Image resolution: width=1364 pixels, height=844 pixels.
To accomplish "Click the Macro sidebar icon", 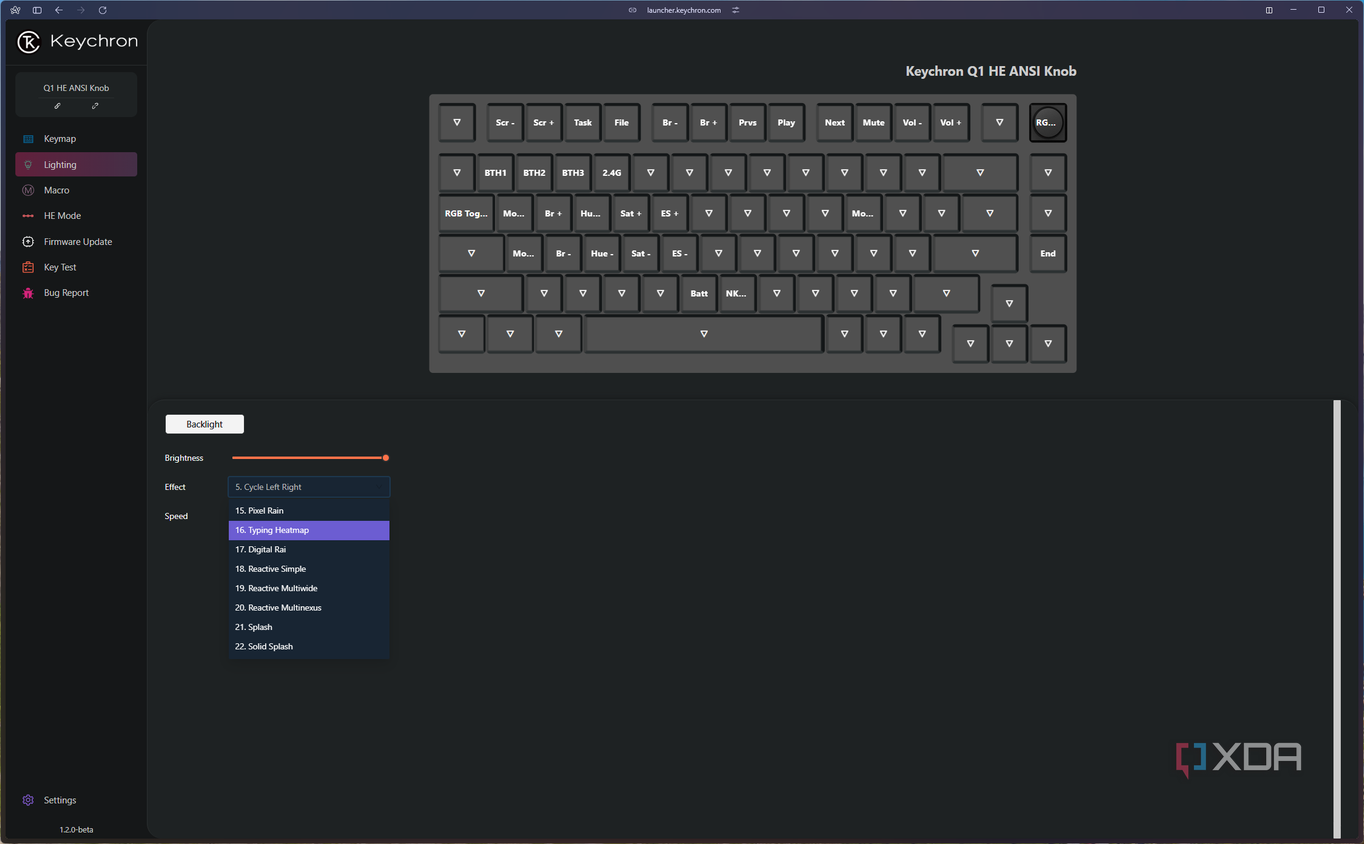I will tap(28, 190).
